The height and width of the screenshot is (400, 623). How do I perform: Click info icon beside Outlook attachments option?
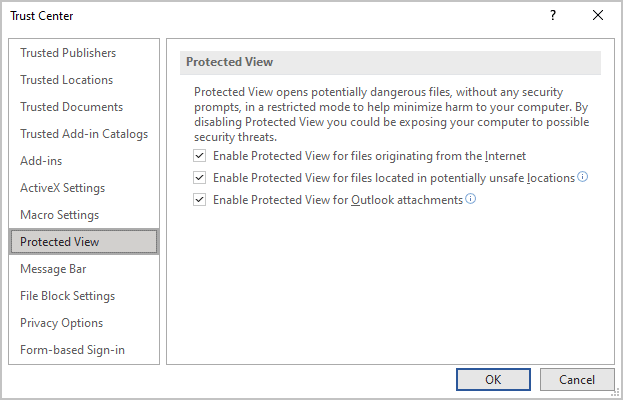pos(471,199)
